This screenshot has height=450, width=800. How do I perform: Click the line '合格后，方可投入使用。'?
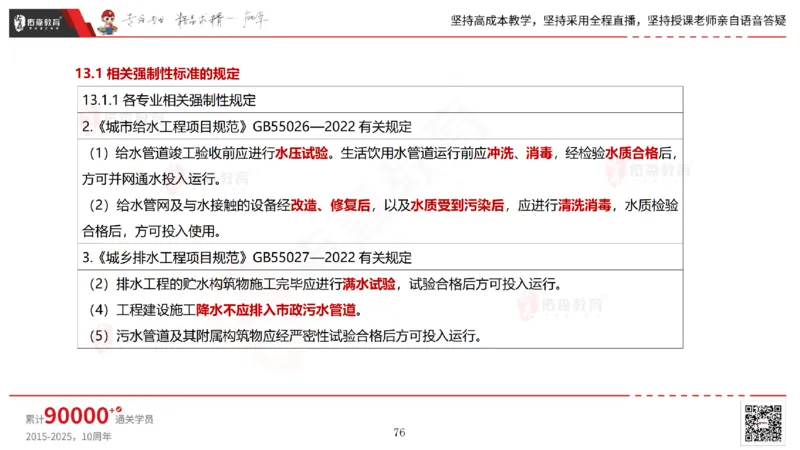click(x=152, y=231)
